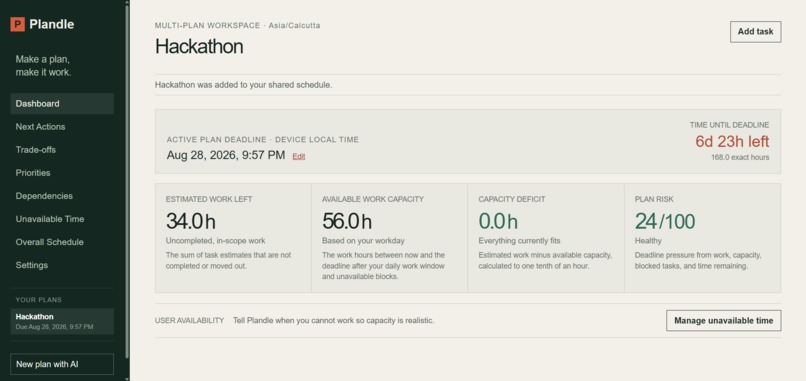Viewport: 806px width, 381px height.
Task: Click the 'Healthy' risk status text
Action: pos(648,241)
